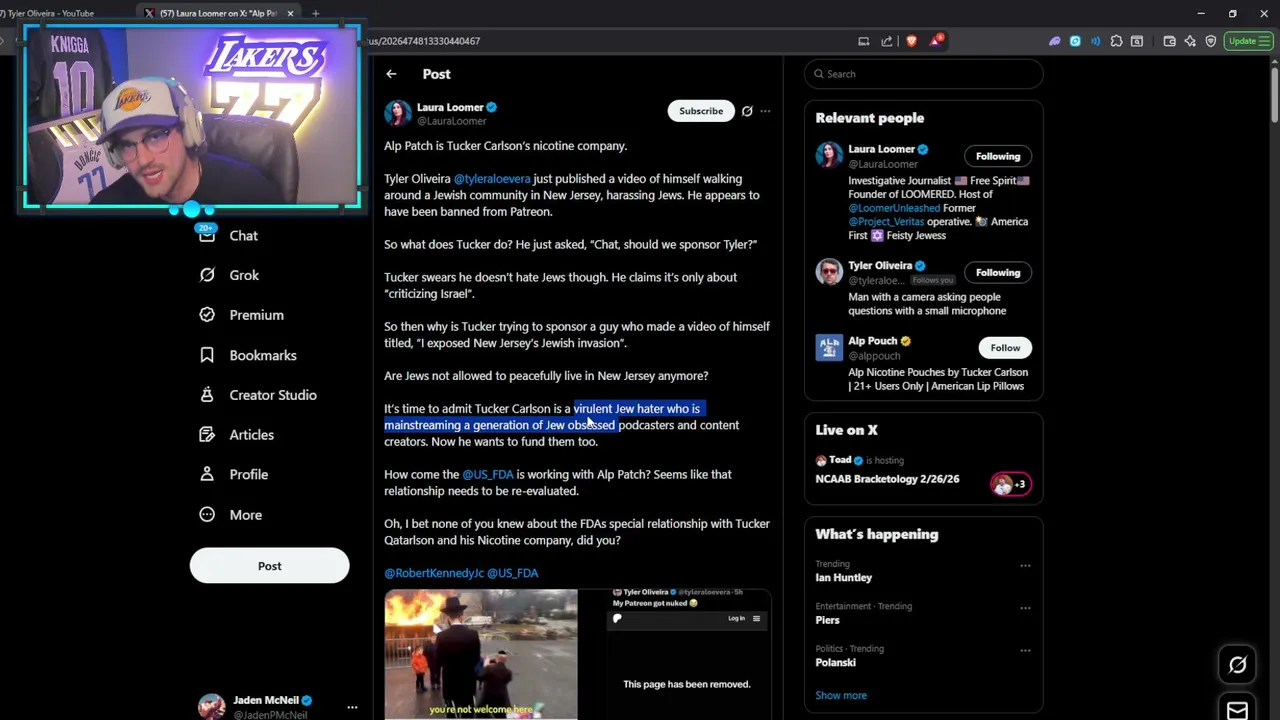Close the Laura Loomer X browser tab

click(290, 13)
